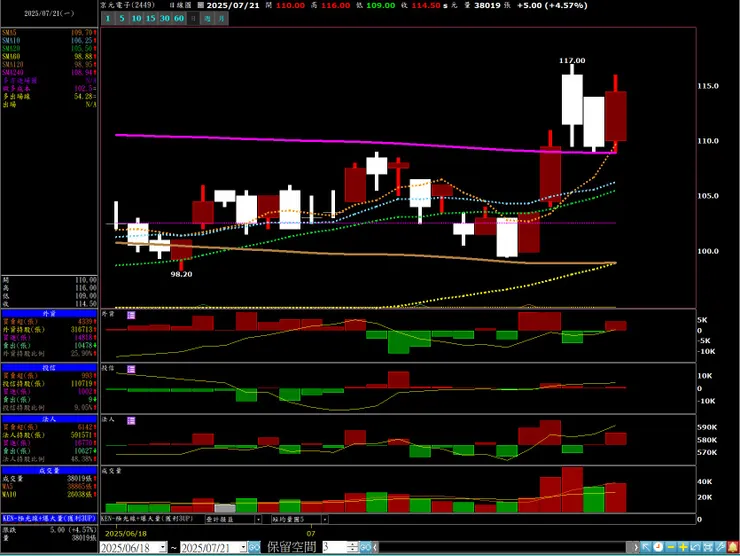Click the blue 法人 panel header

click(49, 419)
